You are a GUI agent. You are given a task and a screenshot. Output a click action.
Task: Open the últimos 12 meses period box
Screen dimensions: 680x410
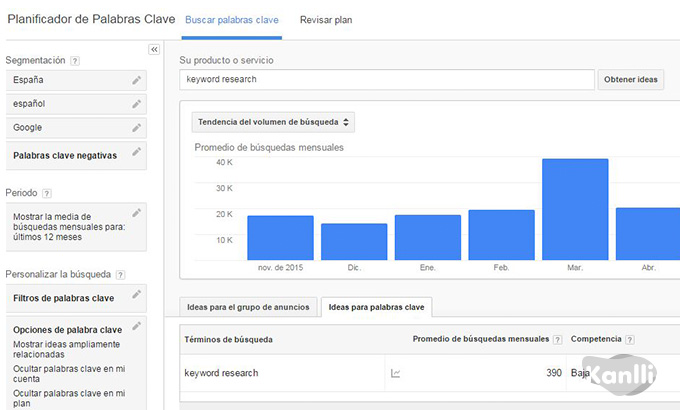coord(76,227)
